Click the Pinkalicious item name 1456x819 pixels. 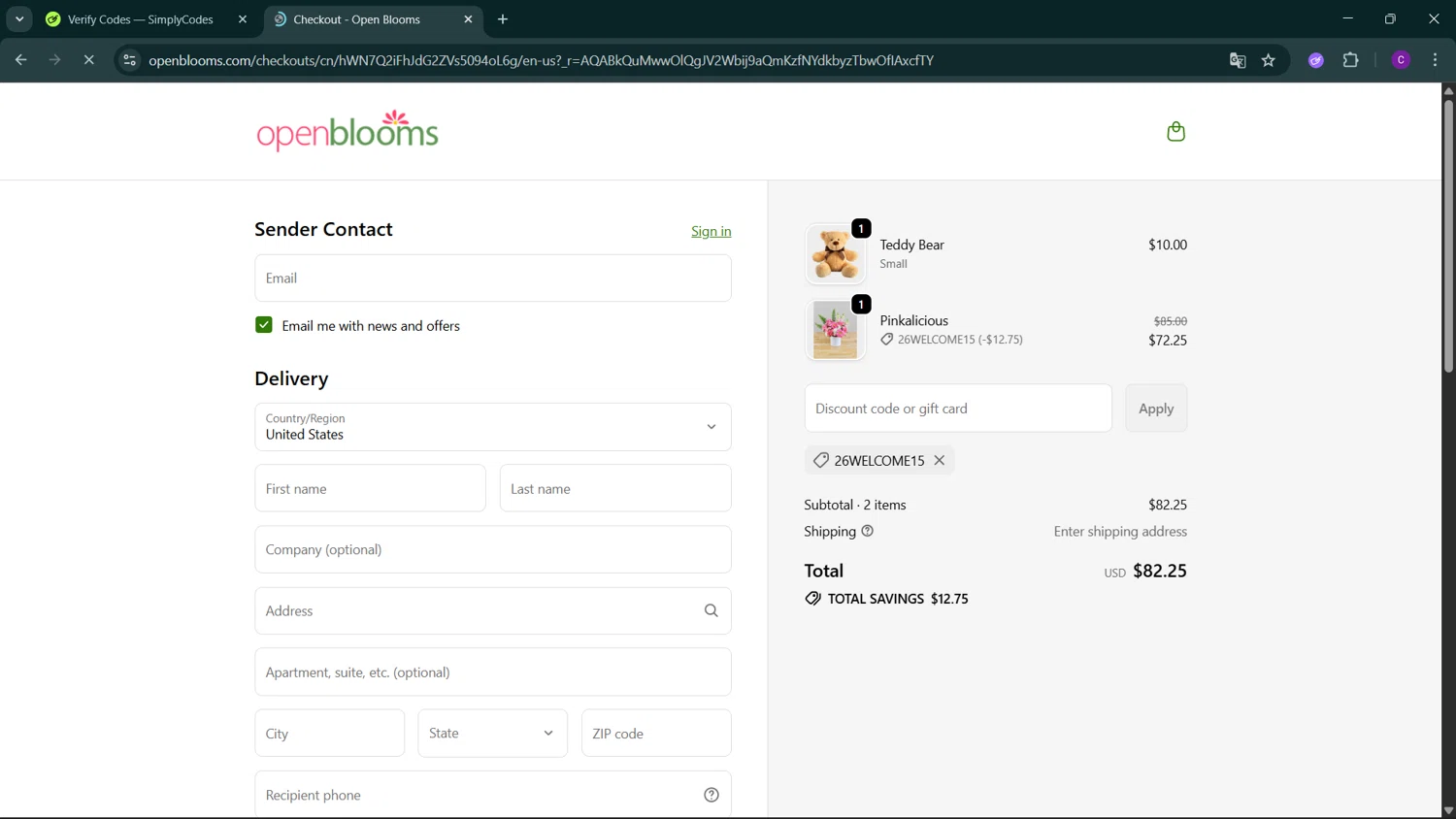coord(913,320)
